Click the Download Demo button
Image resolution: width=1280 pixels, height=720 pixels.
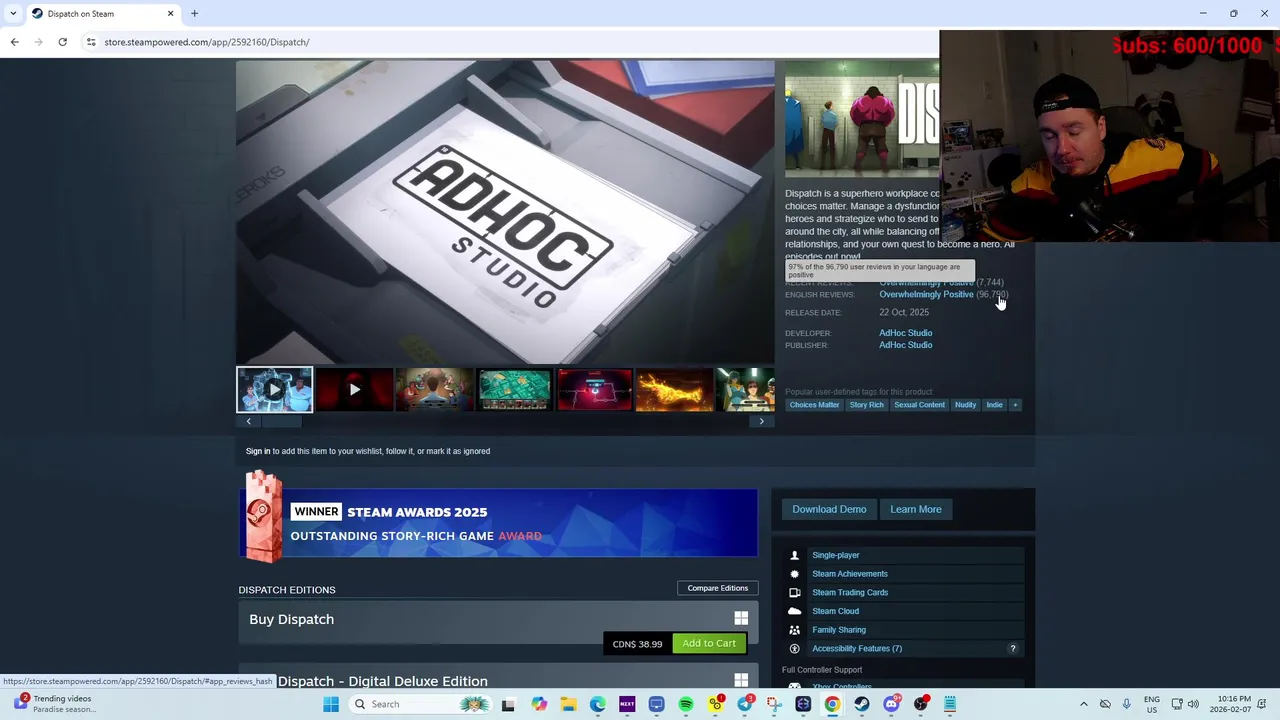click(x=829, y=509)
